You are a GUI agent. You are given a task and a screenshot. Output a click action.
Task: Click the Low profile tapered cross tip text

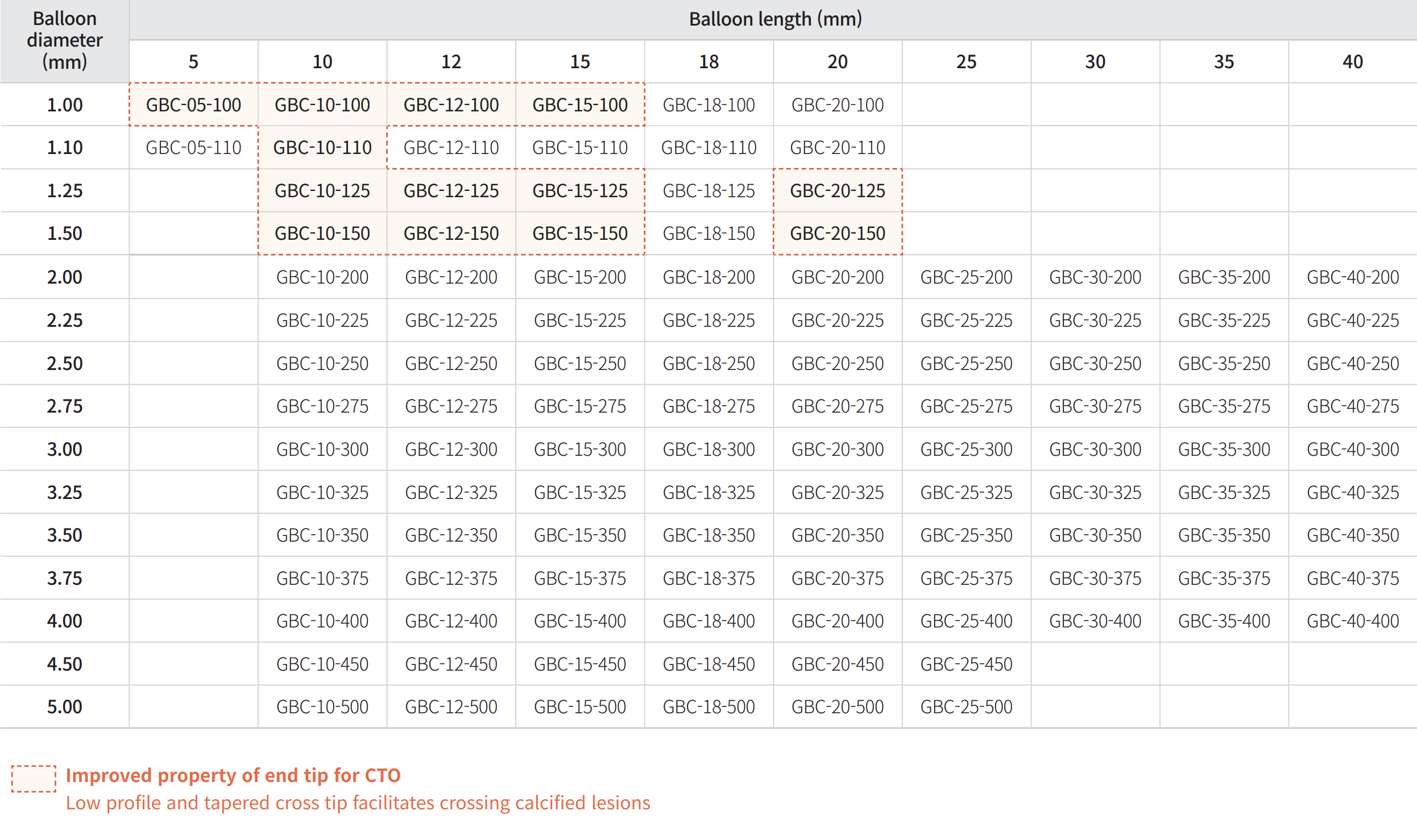[x=358, y=803]
